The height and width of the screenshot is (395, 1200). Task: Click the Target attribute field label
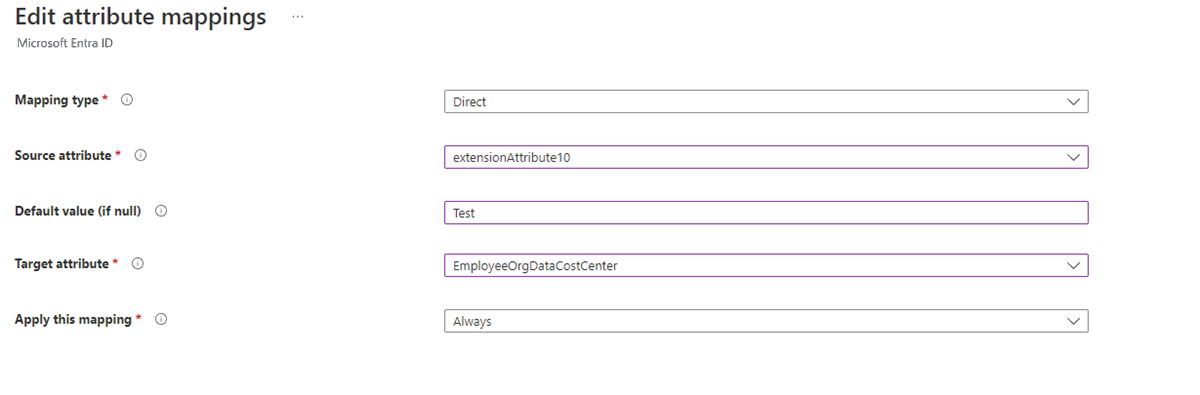point(62,264)
